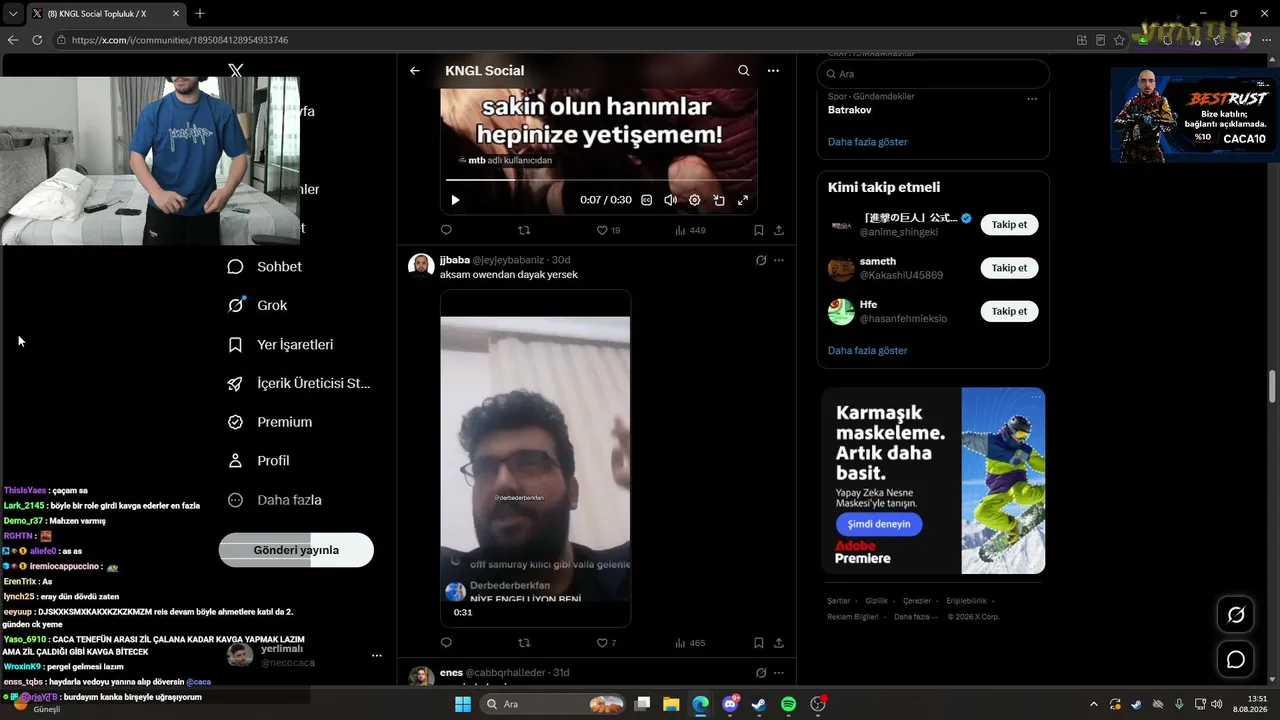The width and height of the screenshot is (1280, 720).
Task: Open Premium in the sidebar
Action: coord(270,422)
